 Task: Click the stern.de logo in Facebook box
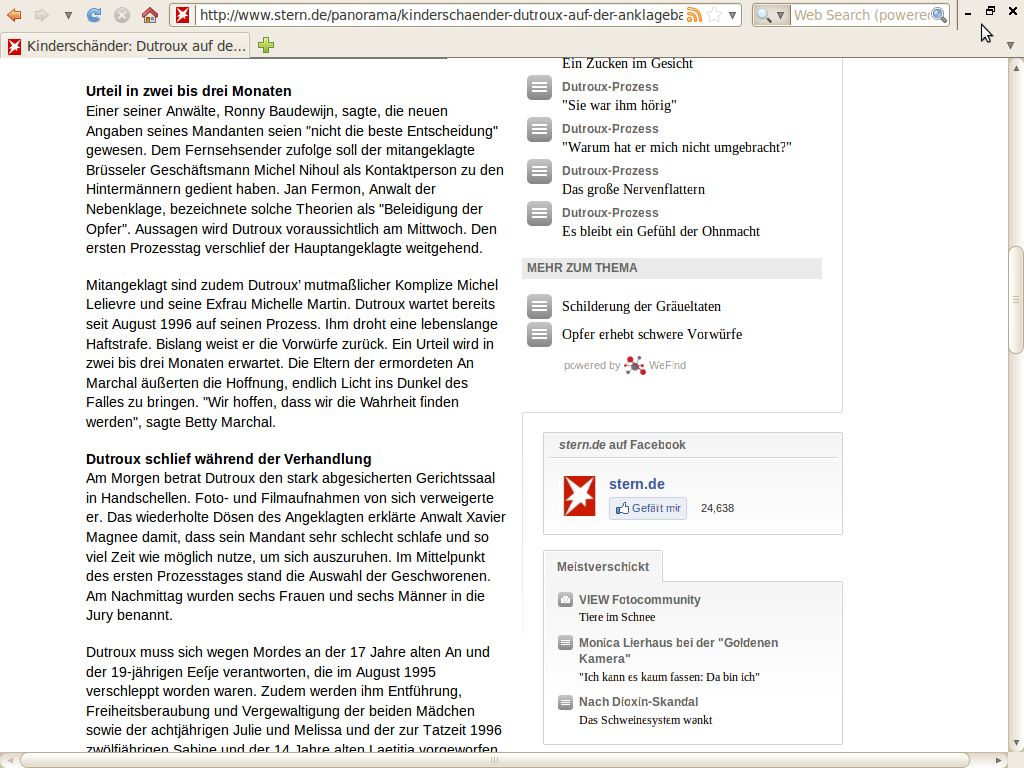point(579,496)
